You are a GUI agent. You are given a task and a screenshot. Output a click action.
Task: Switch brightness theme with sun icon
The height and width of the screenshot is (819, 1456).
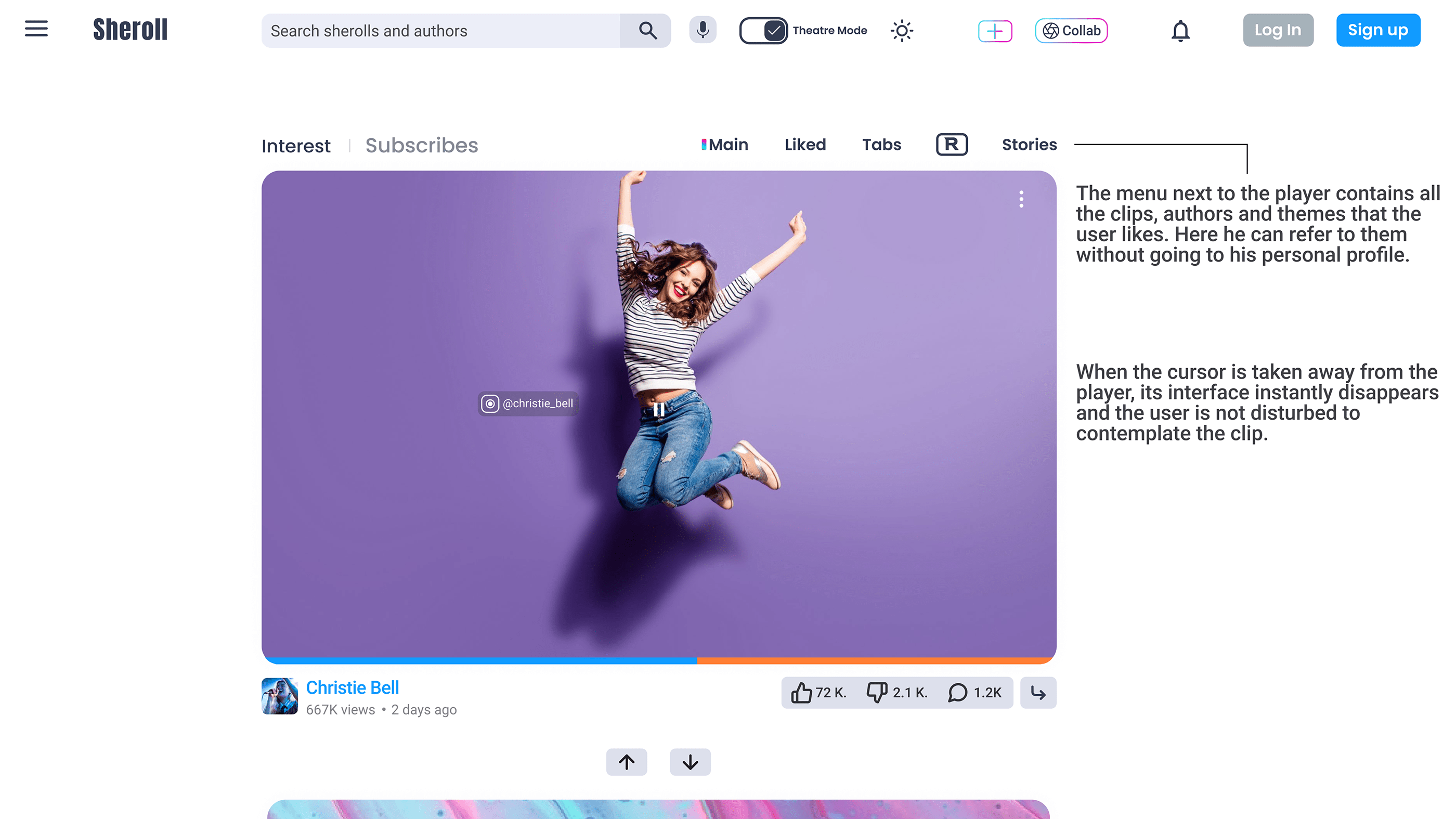(902, 31)
